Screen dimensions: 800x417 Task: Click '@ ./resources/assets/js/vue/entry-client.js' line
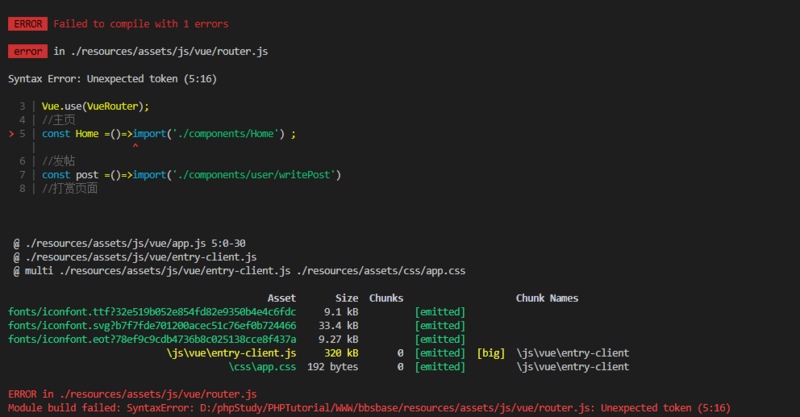click(x=135, y=257)
